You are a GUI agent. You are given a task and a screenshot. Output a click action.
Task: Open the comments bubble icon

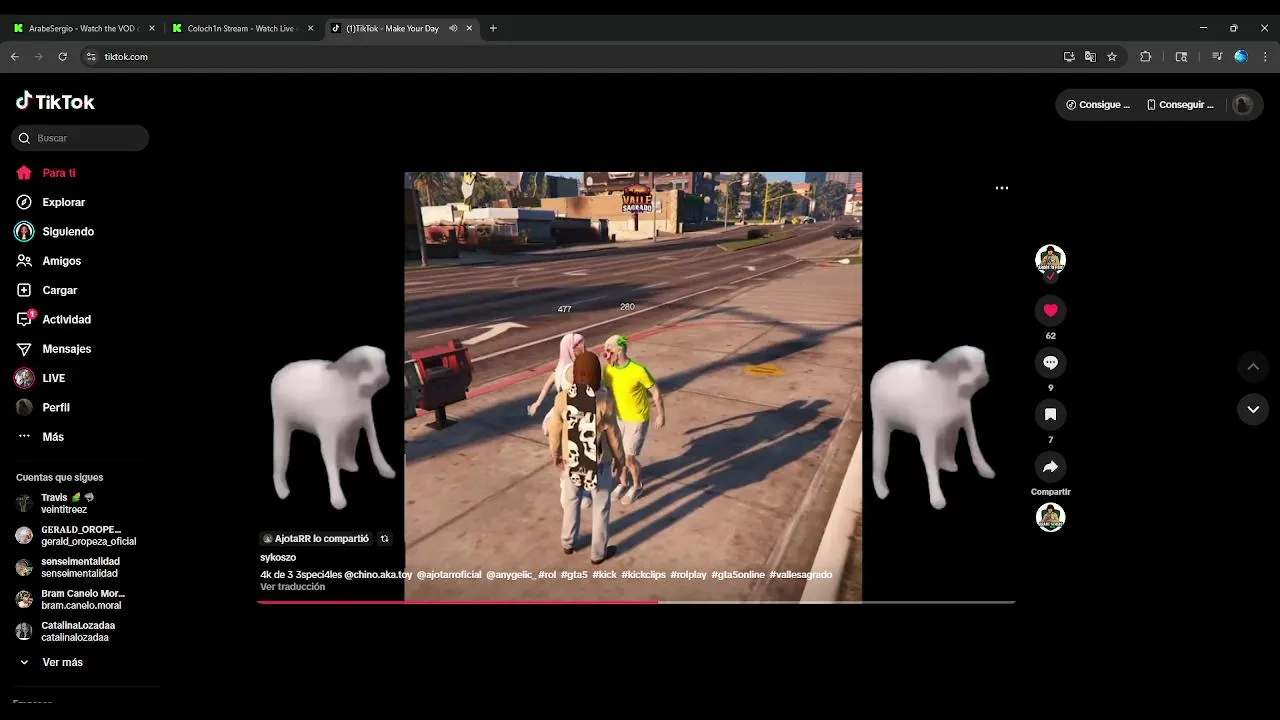click(1050, 362)
